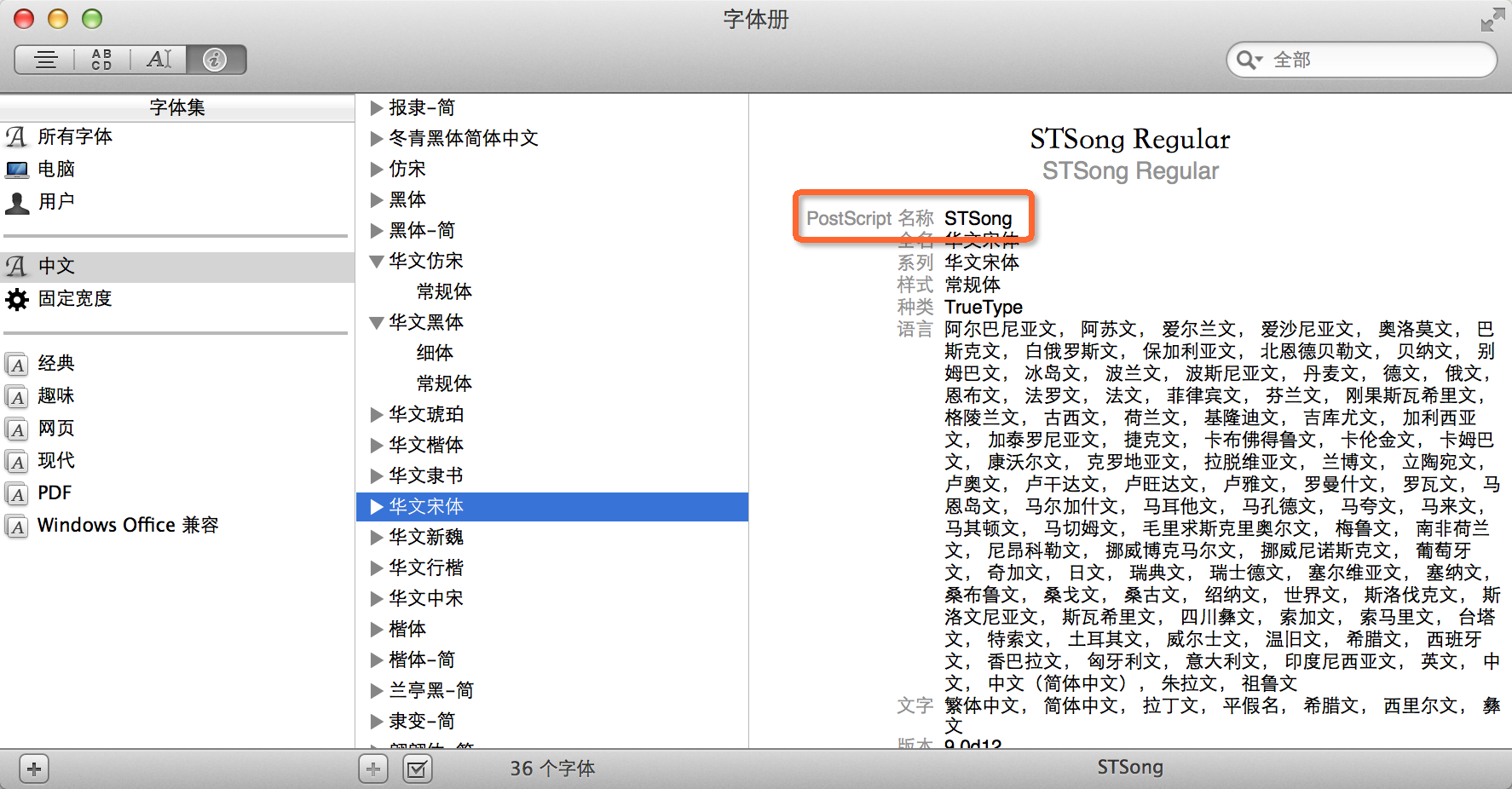Open the PDF font collection
The height and width of the screenshot is (789, 1512).
click(x=55, y=493)
